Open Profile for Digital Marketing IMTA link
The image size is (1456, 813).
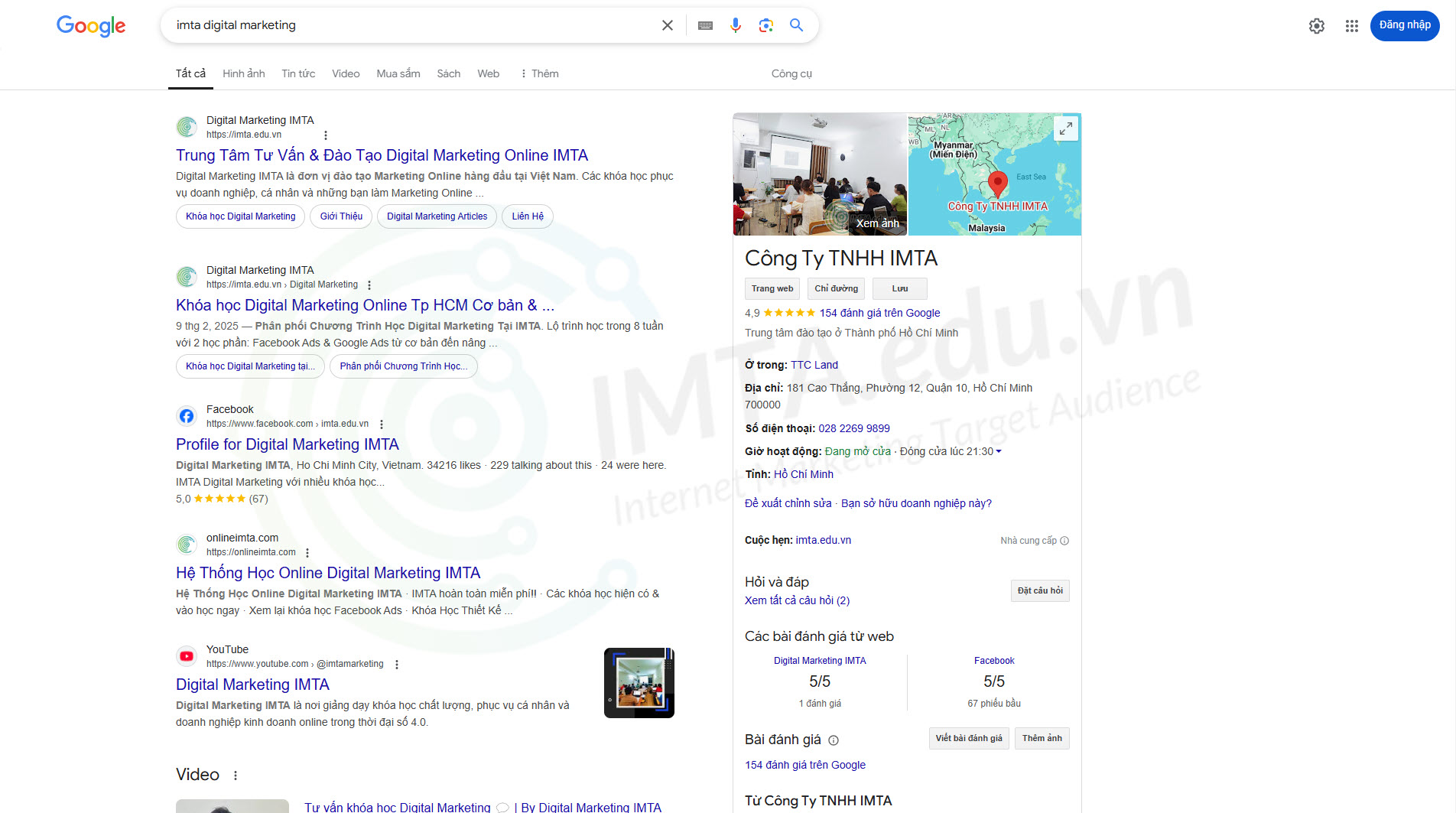(x=288, y=444)
